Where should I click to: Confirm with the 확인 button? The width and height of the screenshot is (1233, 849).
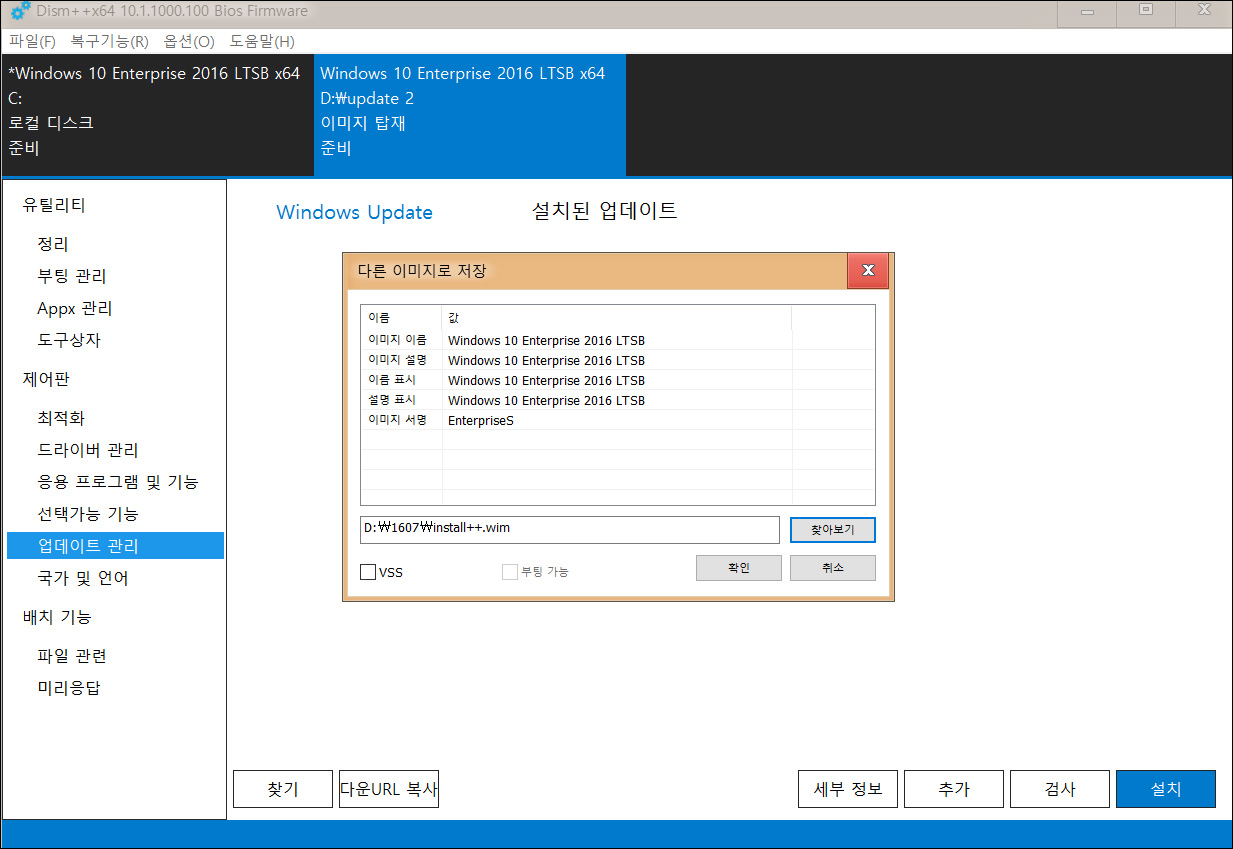click(x=738, y=568)
